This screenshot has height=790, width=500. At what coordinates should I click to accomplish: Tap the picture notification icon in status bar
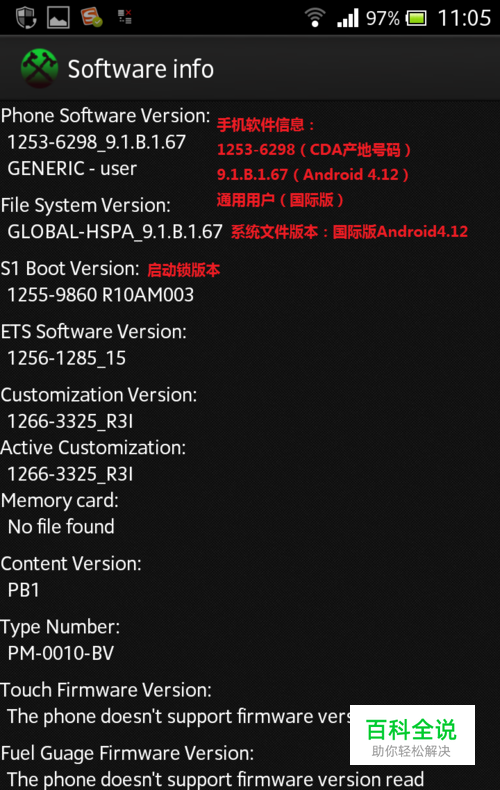click(58, 18)
